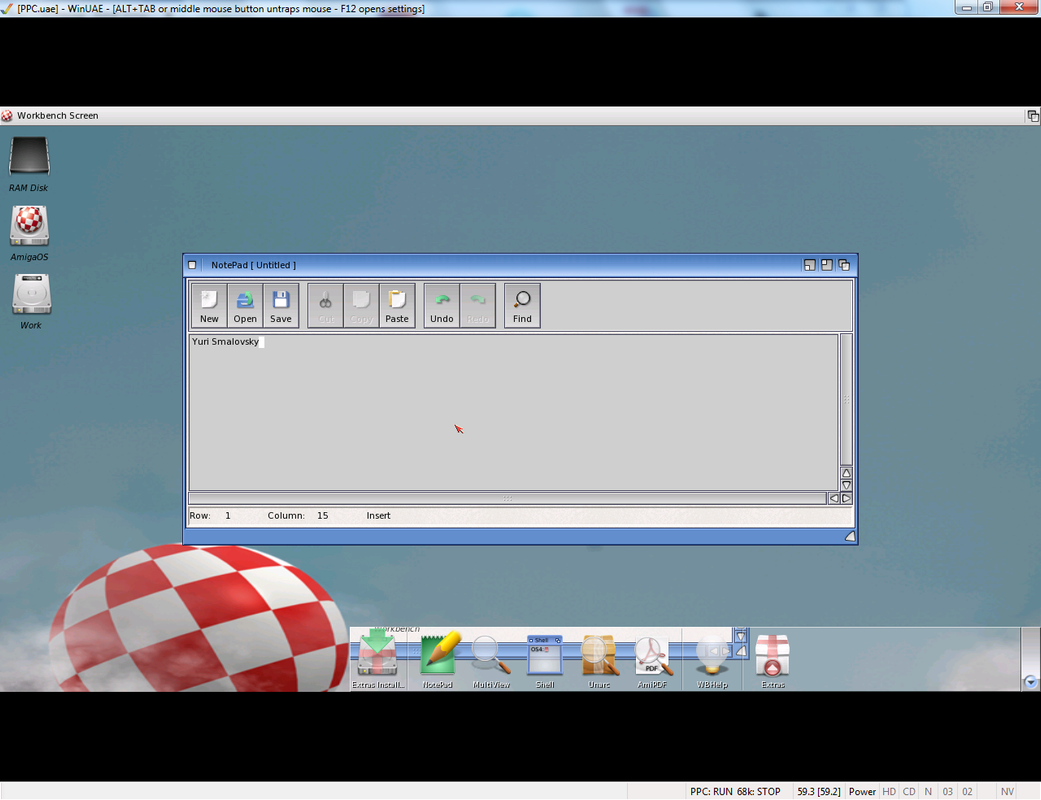The image size is (1041, 800).
Task: Launch Unarc from the dock
Action: click(x=599, y=661)
